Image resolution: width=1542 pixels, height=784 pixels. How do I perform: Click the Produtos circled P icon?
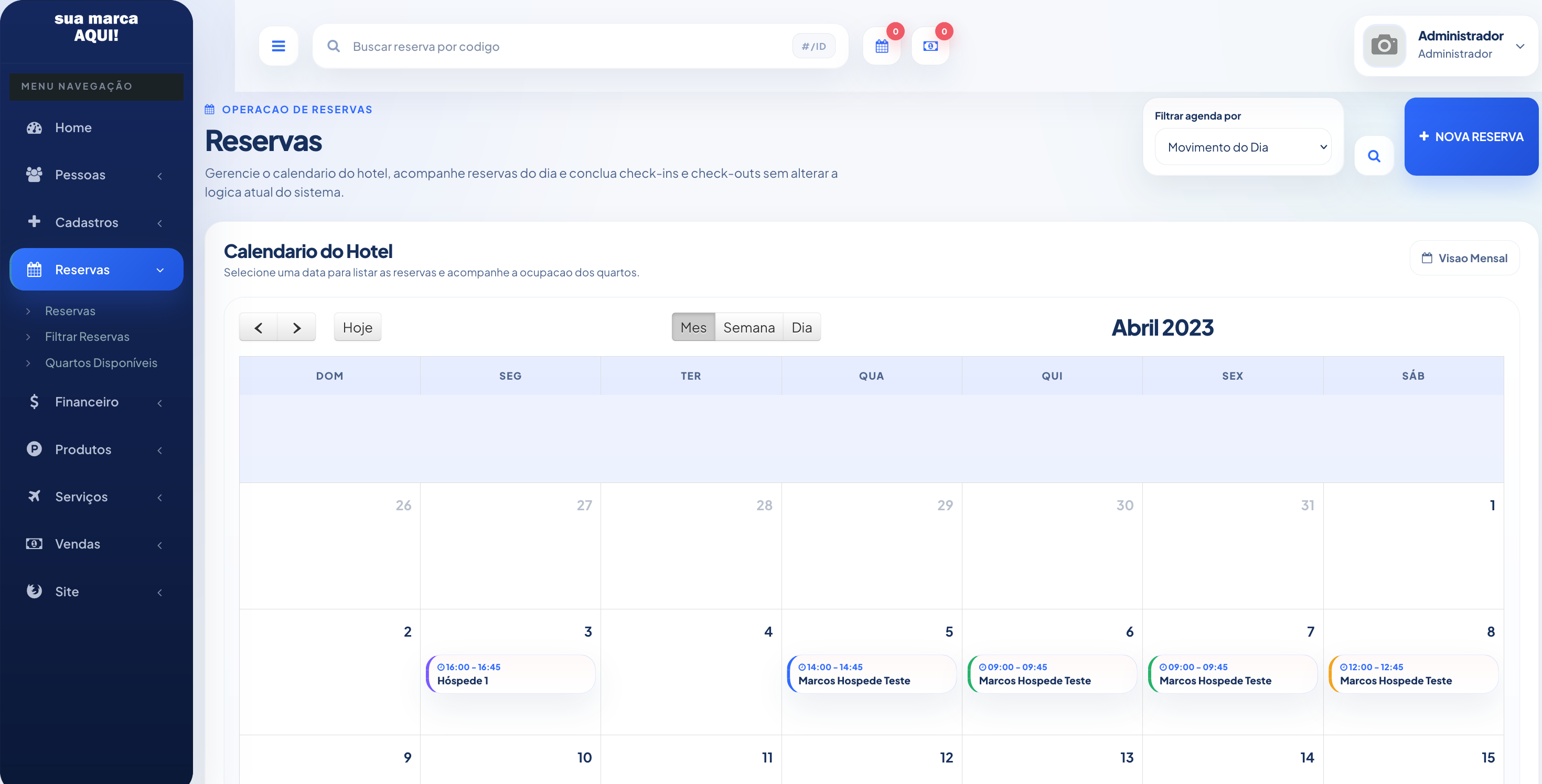coord(34,449)
